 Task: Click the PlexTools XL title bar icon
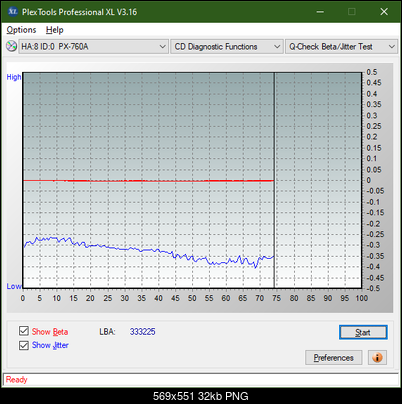click(12, 12)
